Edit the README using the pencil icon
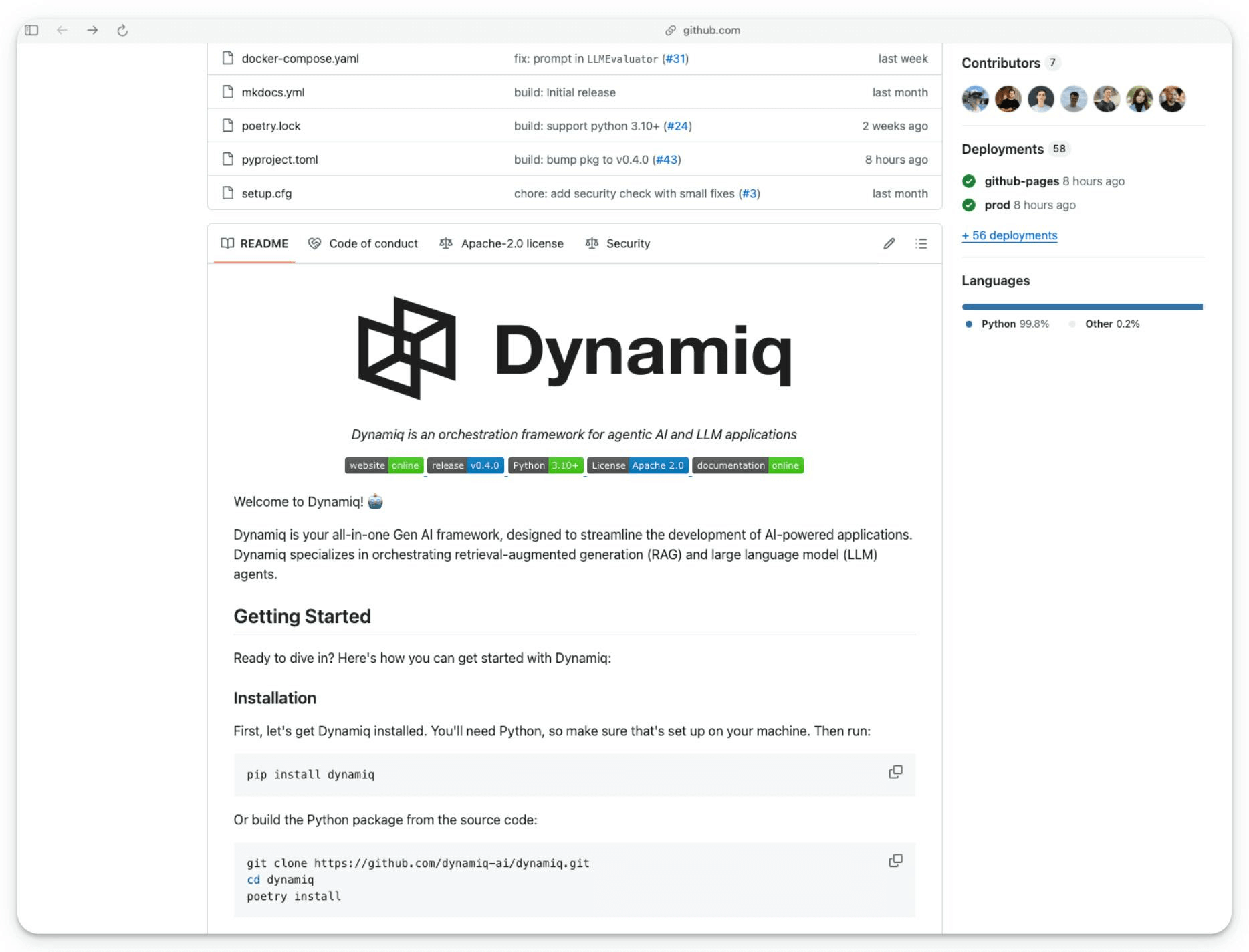 pos(889,243)
